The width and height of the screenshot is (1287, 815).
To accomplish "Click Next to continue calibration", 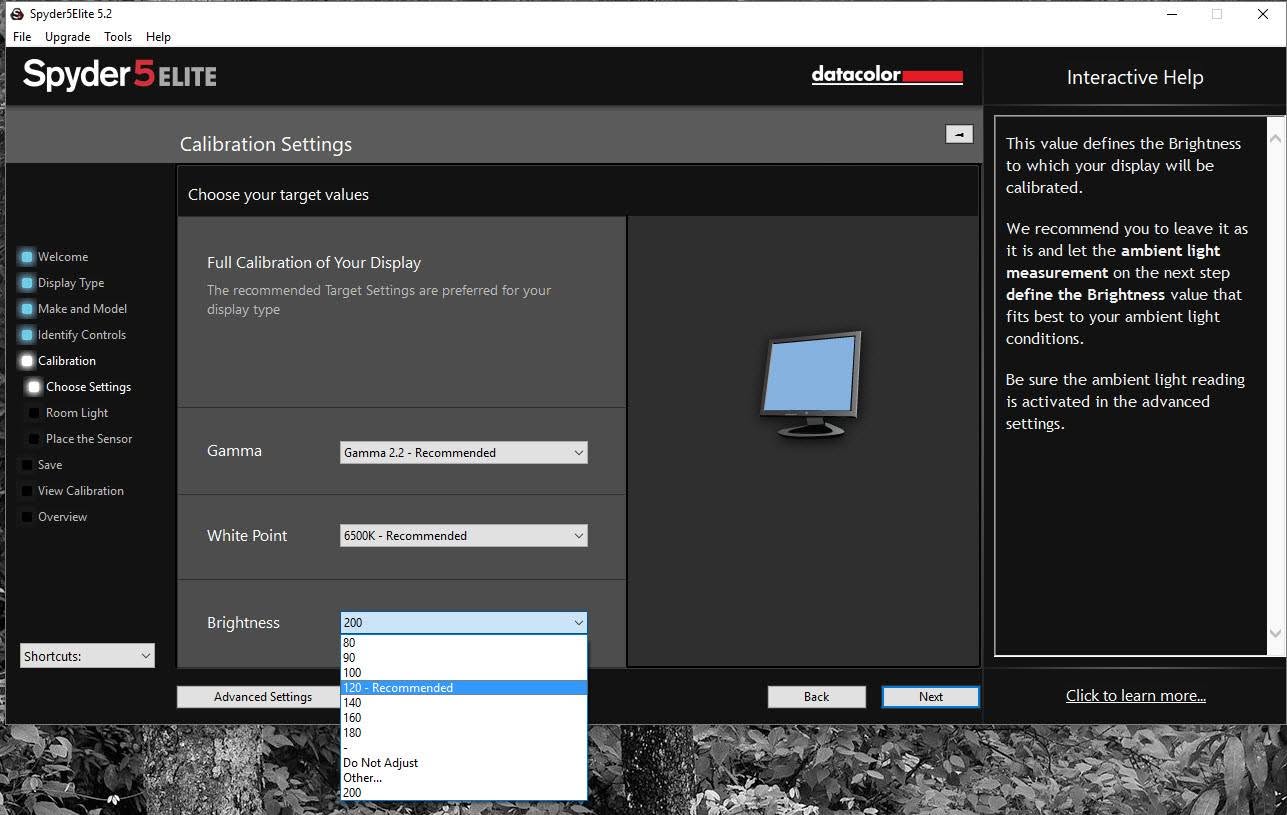I will point(931,697).
